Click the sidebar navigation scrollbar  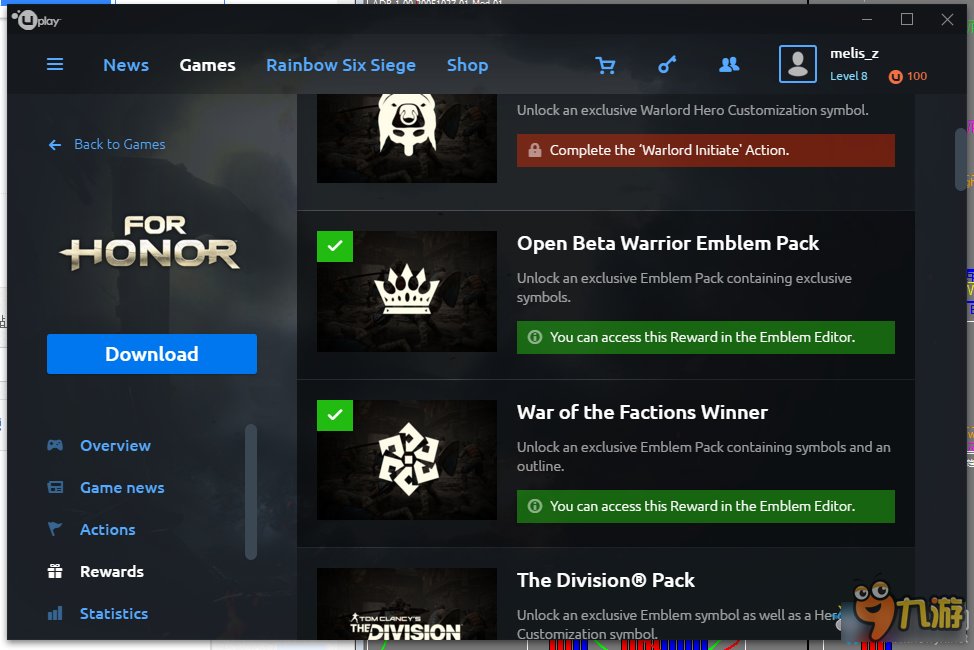pos(251,492)
